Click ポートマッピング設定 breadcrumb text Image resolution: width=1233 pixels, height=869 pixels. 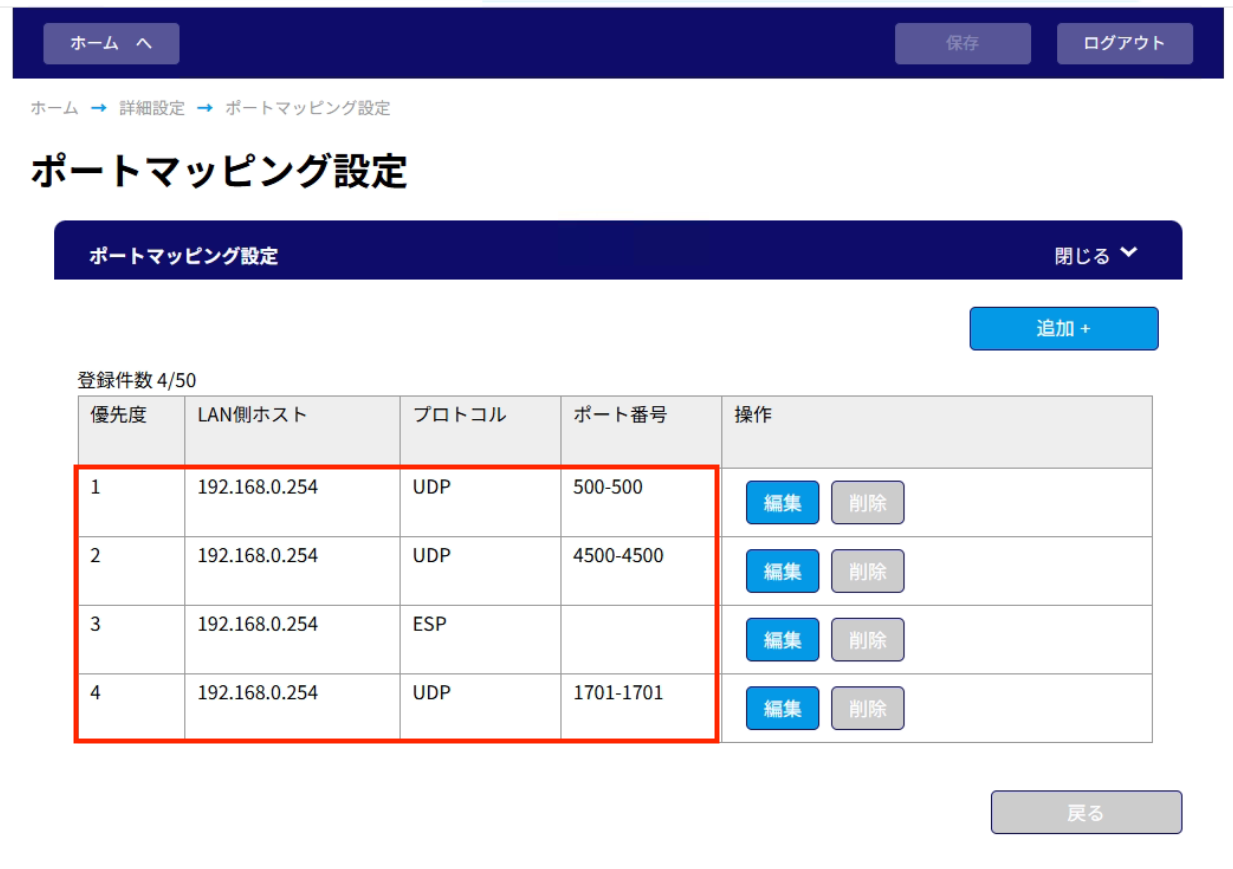click(307, 108)
